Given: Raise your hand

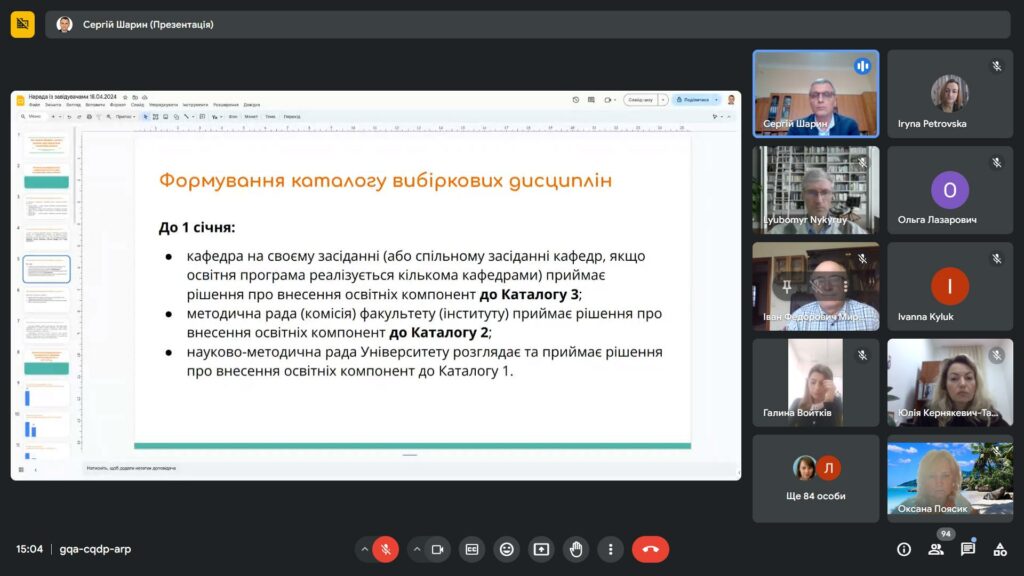Looking at the screenshot, I should click(x=576, y=549).
